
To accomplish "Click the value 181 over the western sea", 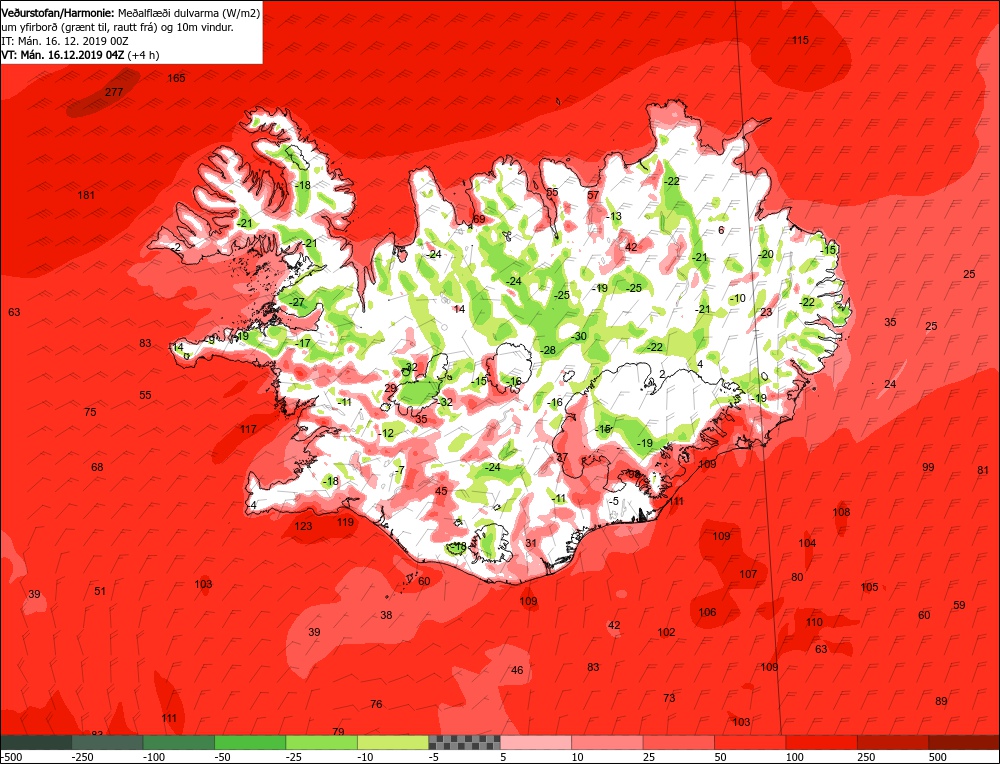I will pyautogui.click(x=86, y=195).
